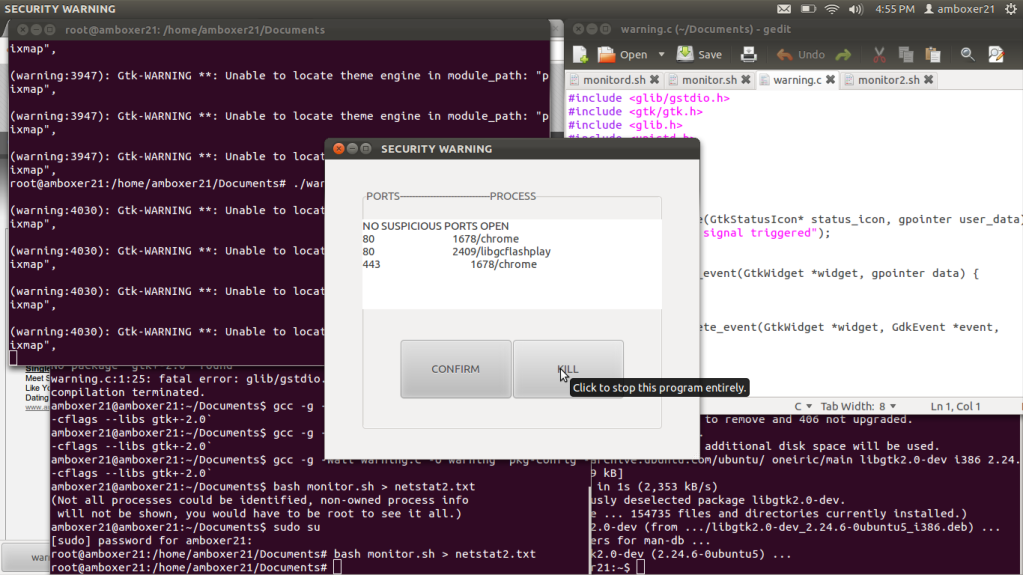
Task: Click the CONFIRM button in the security dialog
Action: pos(455,369)
